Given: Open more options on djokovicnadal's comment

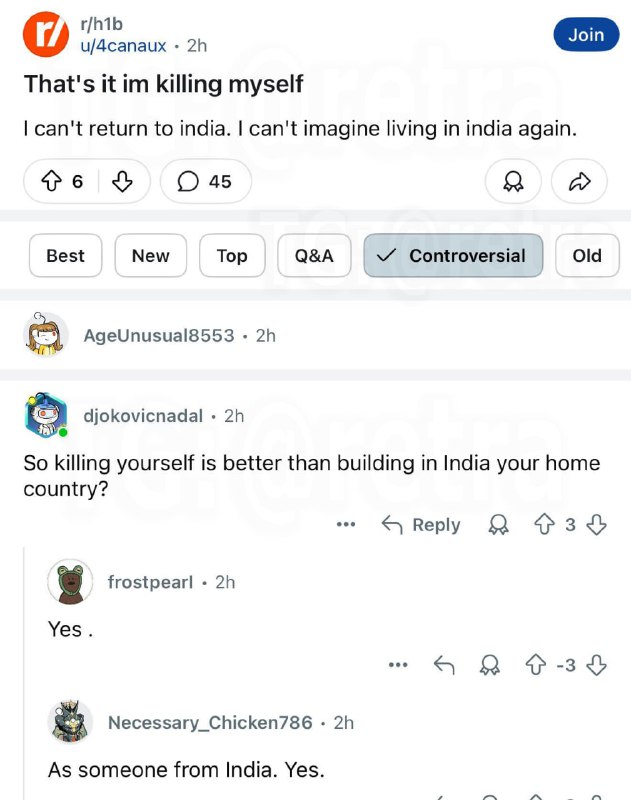Looking at the screenshot, I should (346, 524).
